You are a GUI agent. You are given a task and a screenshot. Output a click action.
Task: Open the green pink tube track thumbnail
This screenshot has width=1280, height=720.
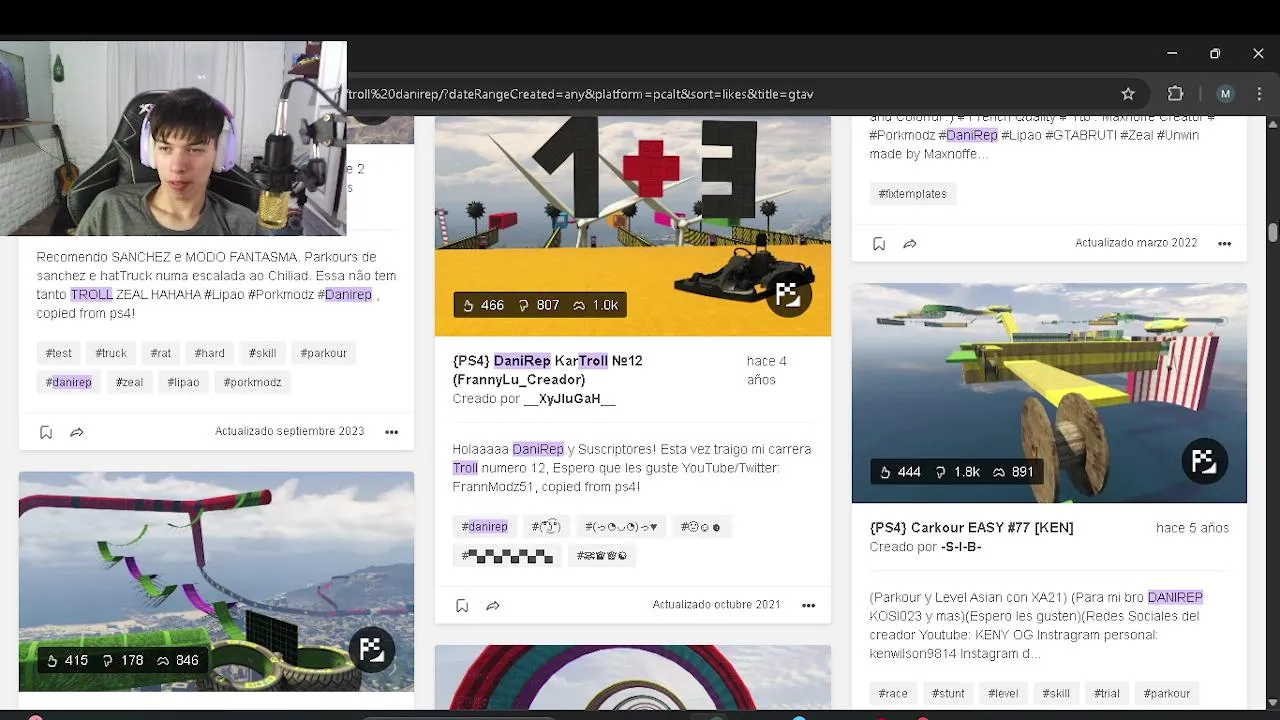click(216, 581)
